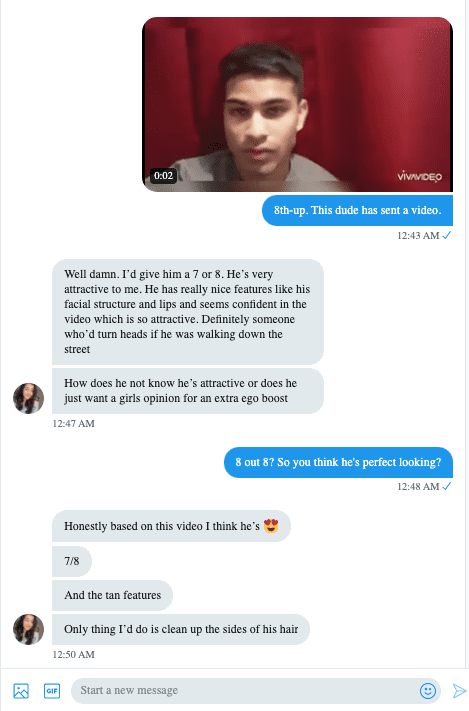
Task: Select the '8th-up. This dude has sent a video.' bubble
Action: 357,210
